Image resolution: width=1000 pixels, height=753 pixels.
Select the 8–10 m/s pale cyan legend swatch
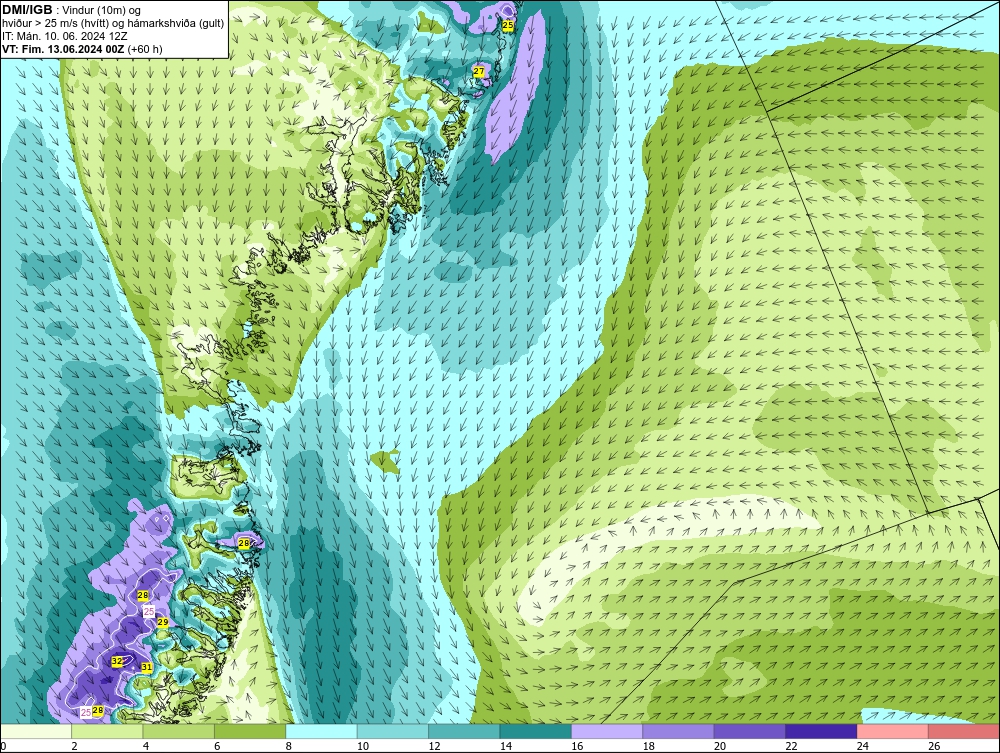[321, 731]
